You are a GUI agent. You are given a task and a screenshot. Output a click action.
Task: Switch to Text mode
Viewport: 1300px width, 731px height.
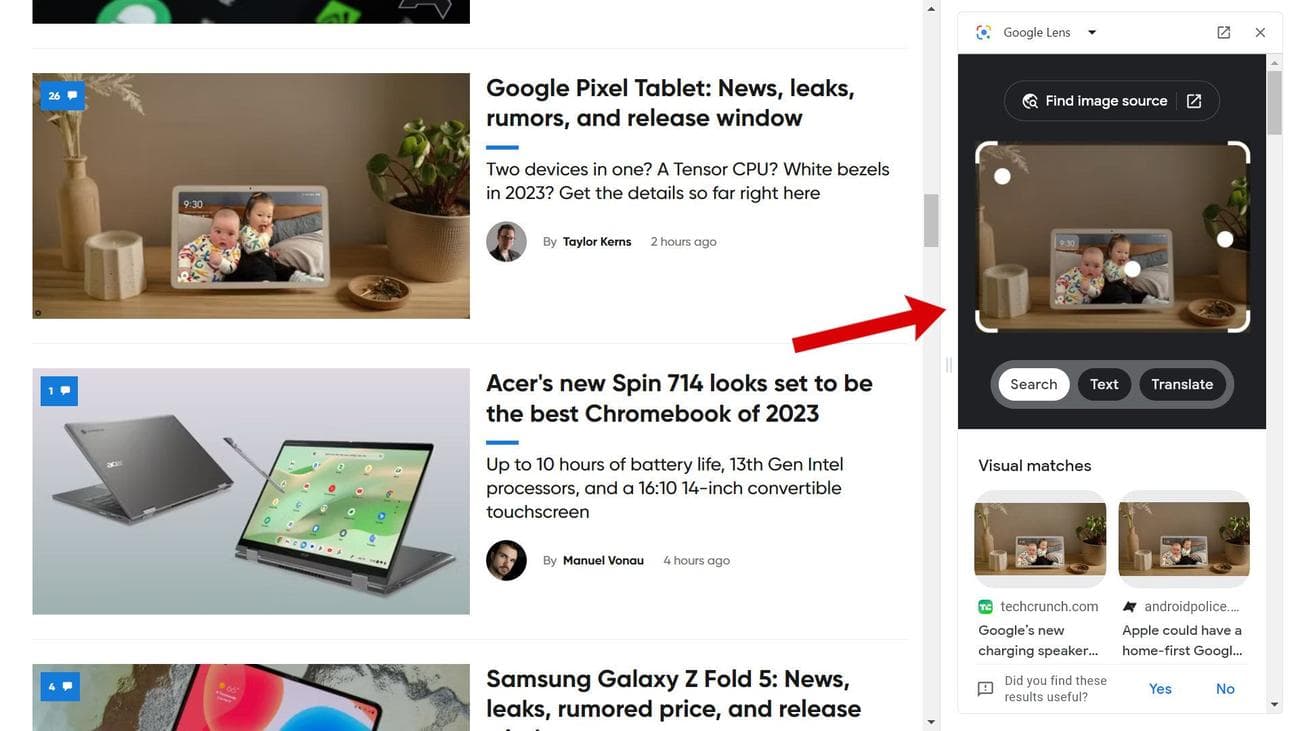coord(1104,384)
